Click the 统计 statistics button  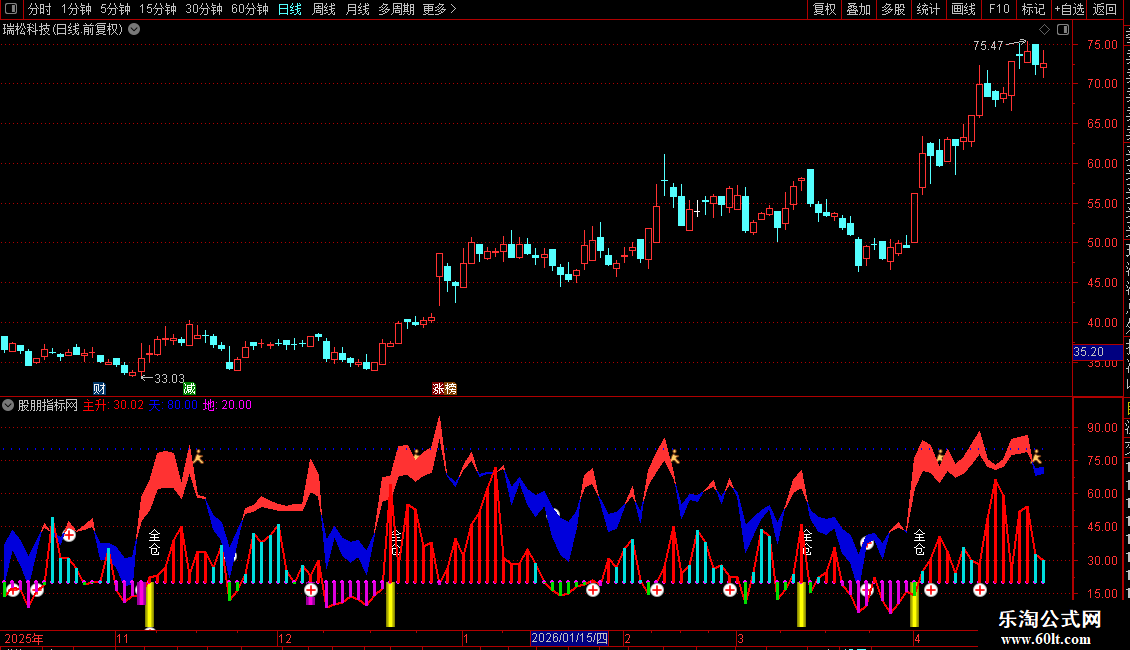[928, 9]
